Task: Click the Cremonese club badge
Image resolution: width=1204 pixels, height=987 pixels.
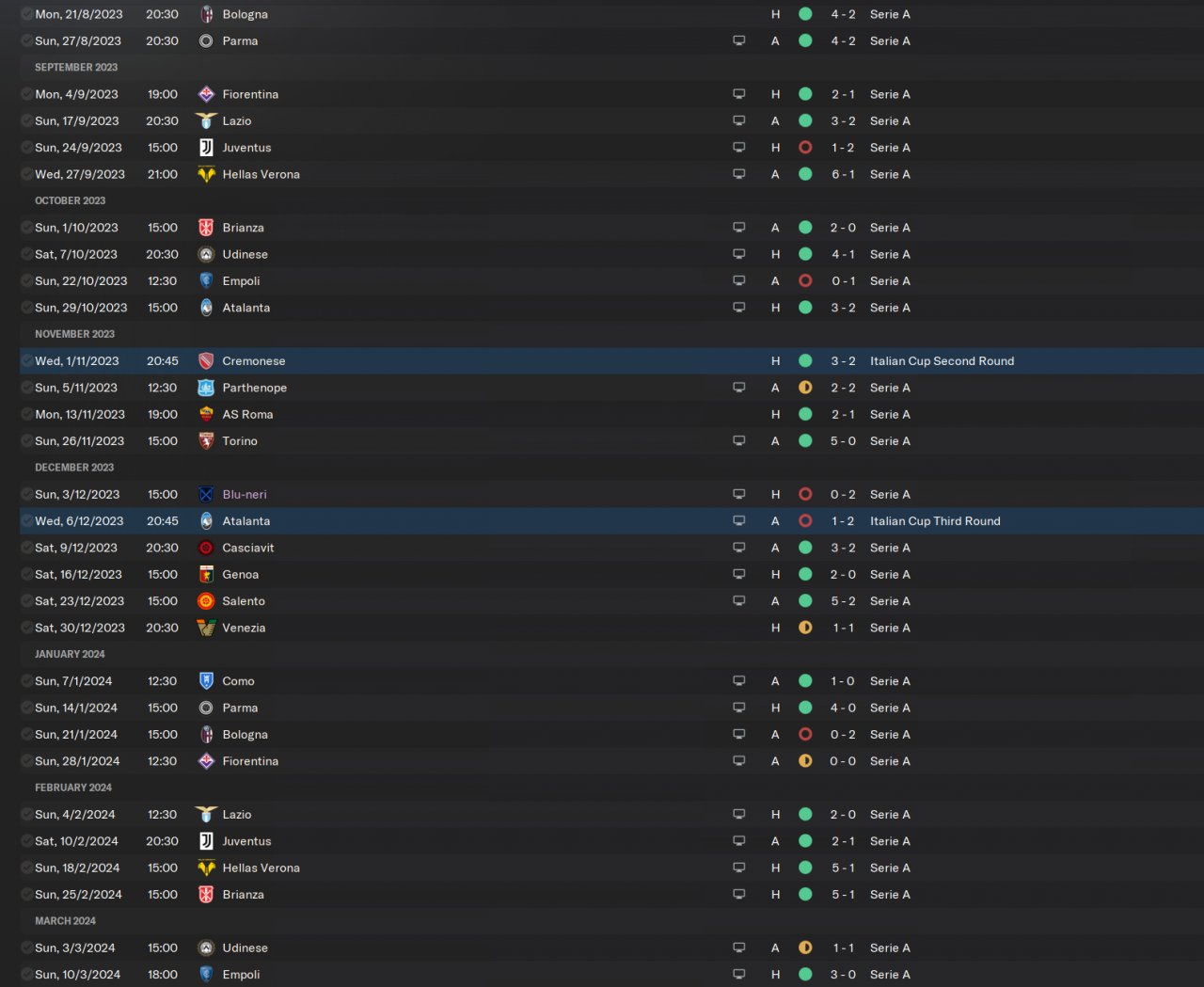Action: point(206,361)
